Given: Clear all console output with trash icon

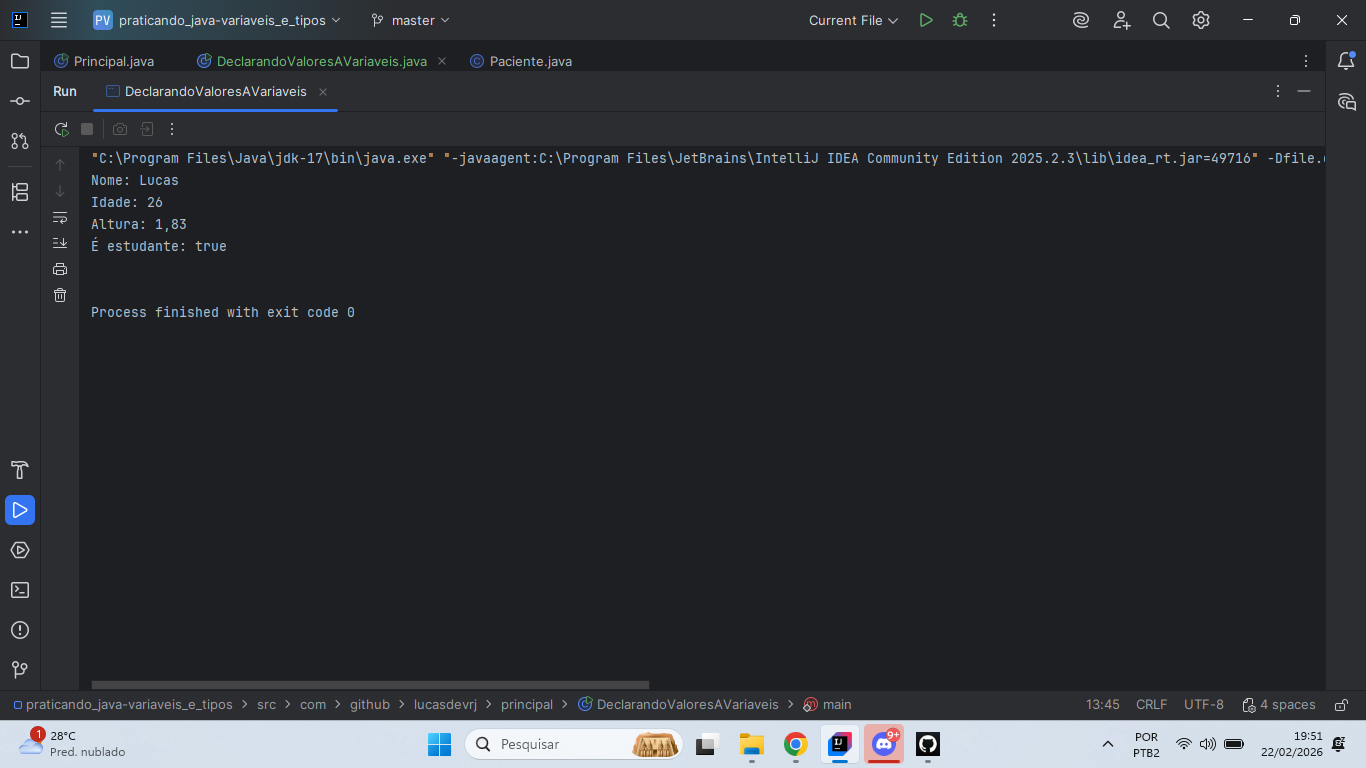Looking at the screenshot, I should (60, 295).
